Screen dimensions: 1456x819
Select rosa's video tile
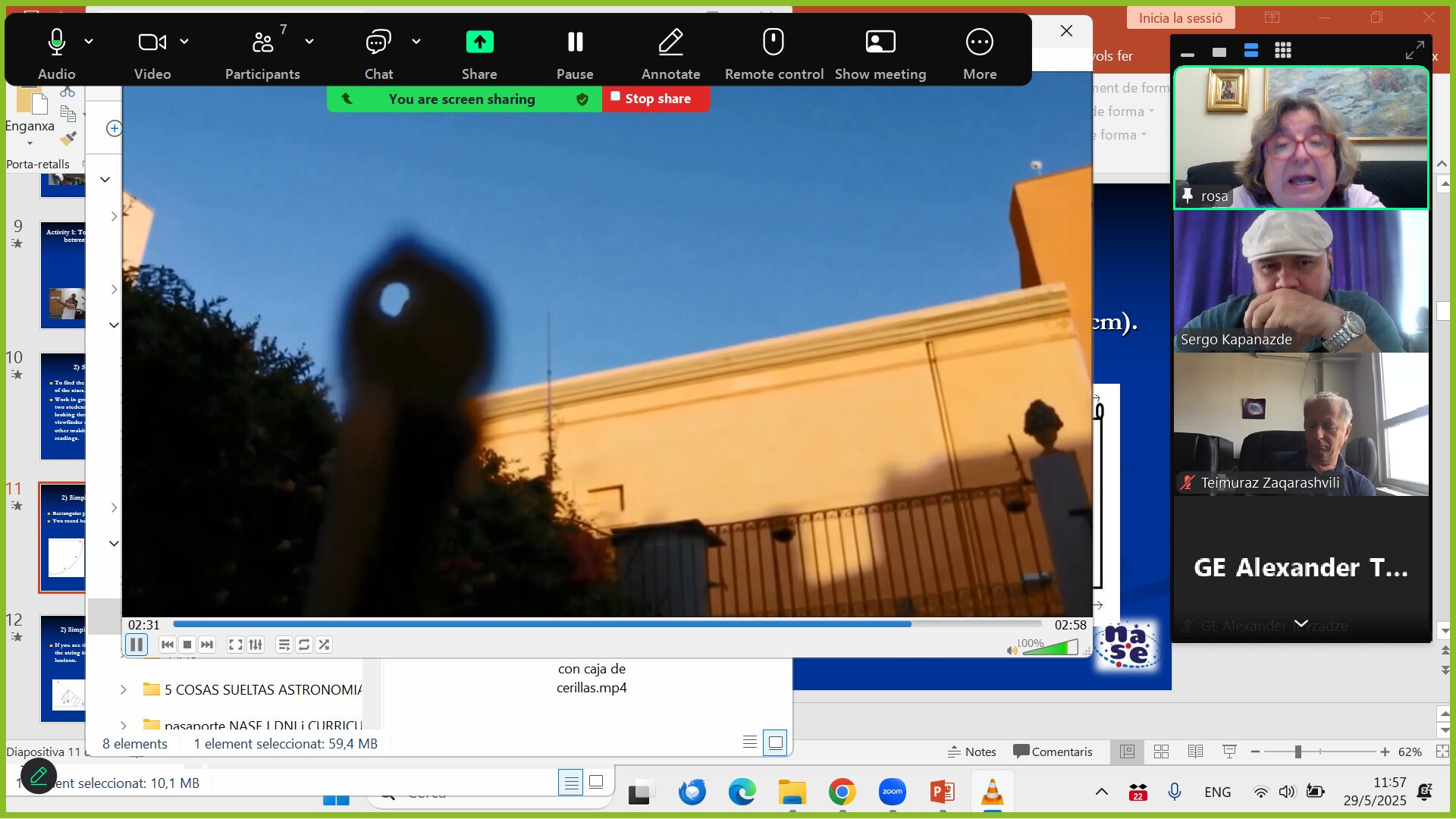tap(1301, 138)
